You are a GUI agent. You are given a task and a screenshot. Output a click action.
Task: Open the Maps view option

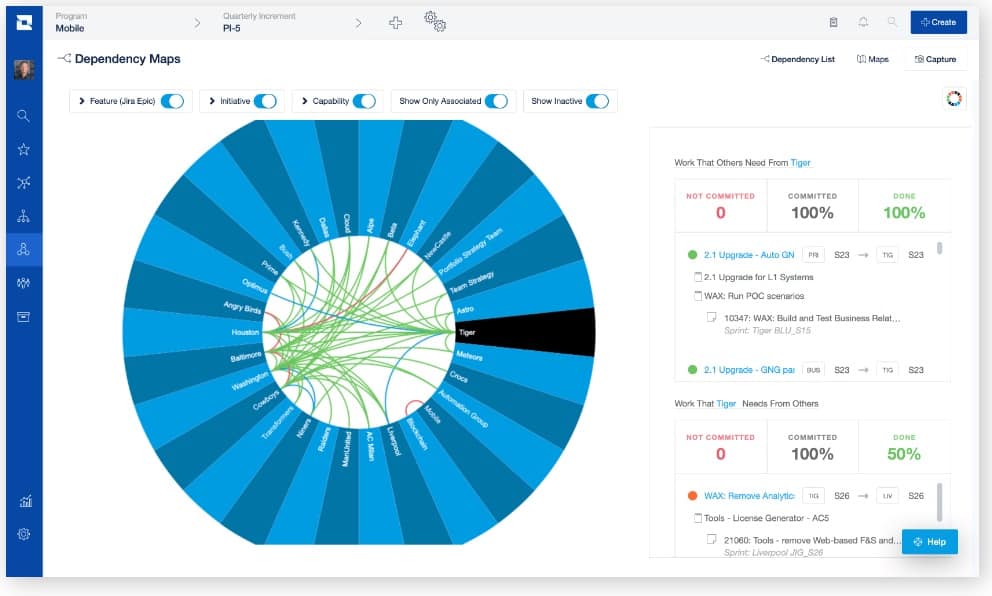tap(872, 59)
